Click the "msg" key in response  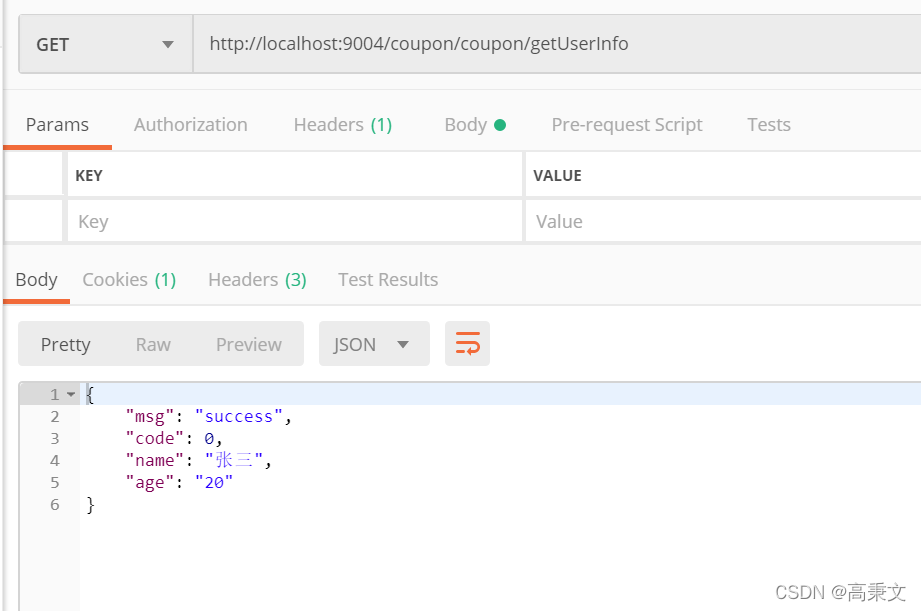tap(150, 417)
